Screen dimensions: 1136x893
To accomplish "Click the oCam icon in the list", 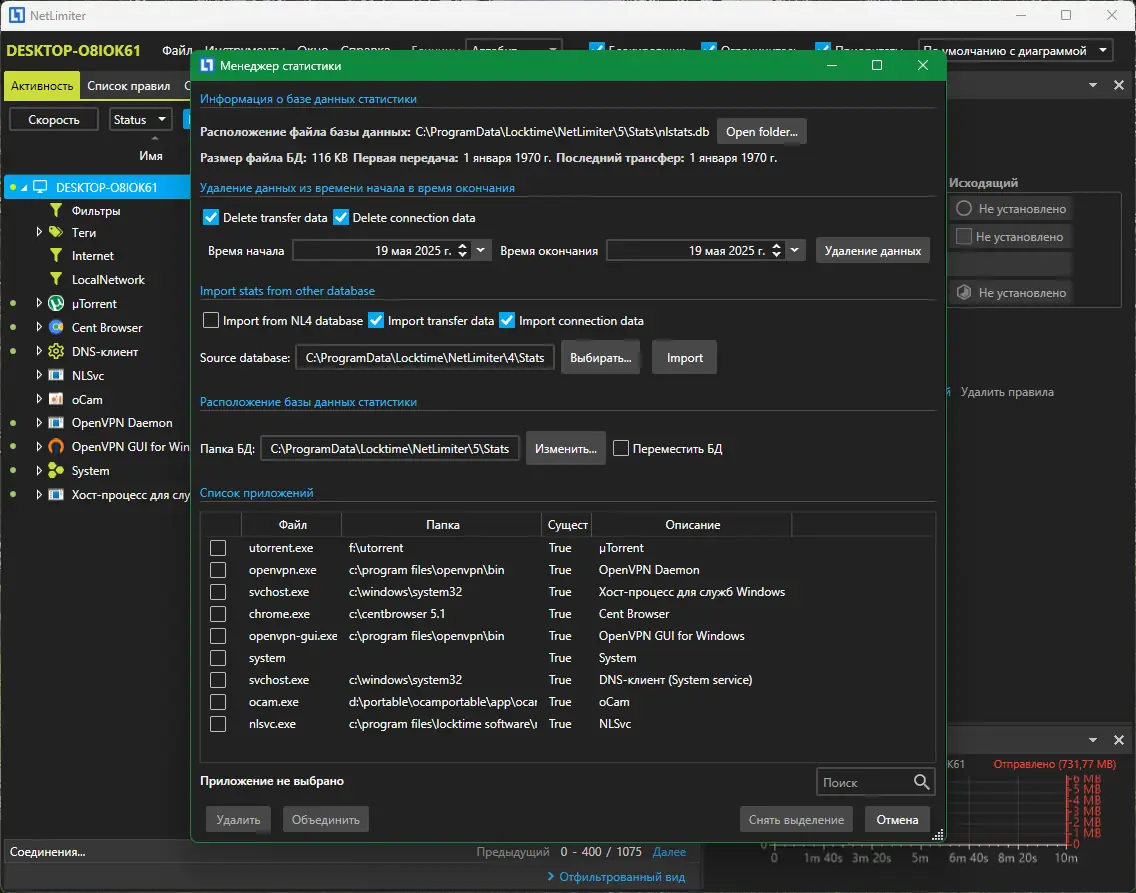I will click(56, 399).
